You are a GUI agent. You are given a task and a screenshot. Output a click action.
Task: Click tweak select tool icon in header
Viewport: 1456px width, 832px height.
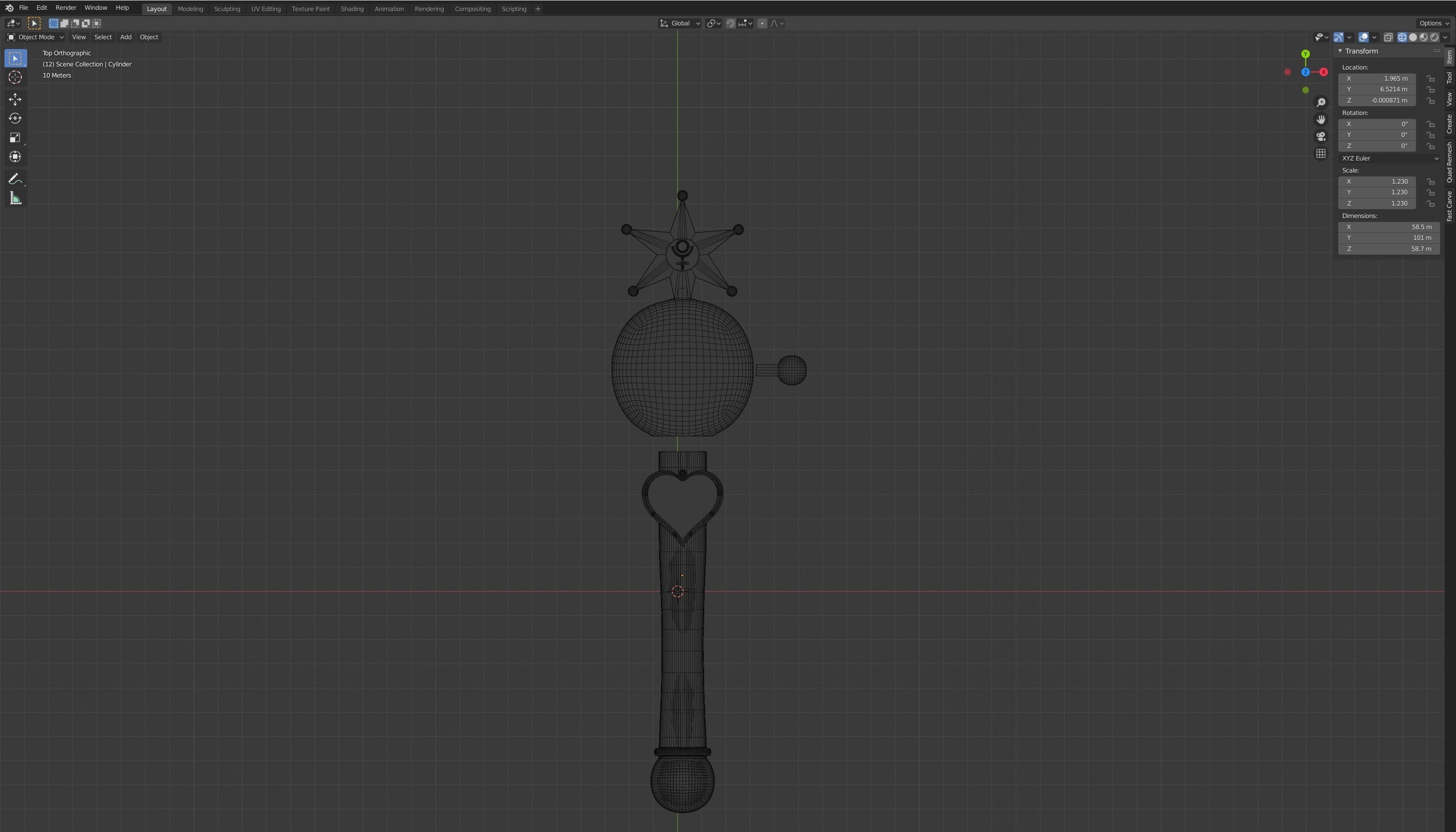[x=34, y=24]
